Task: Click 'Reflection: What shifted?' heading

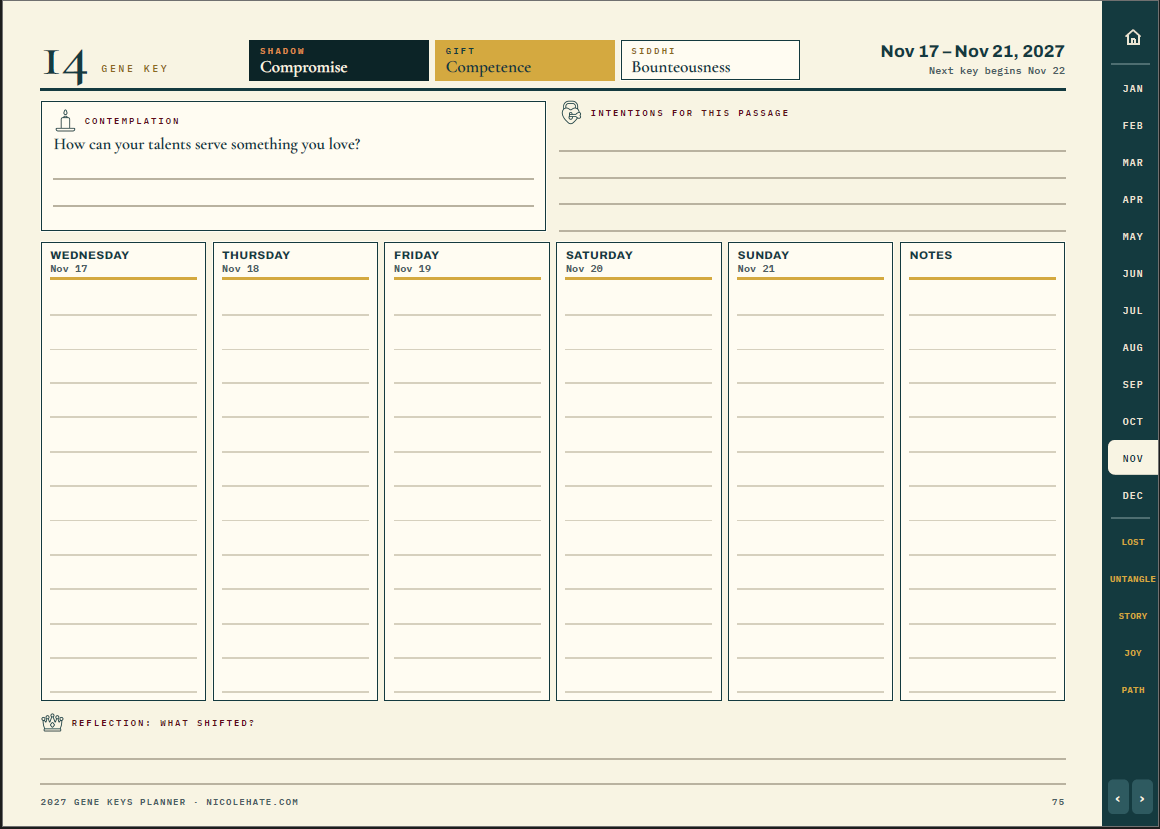Action: click(x=163, y=723)
